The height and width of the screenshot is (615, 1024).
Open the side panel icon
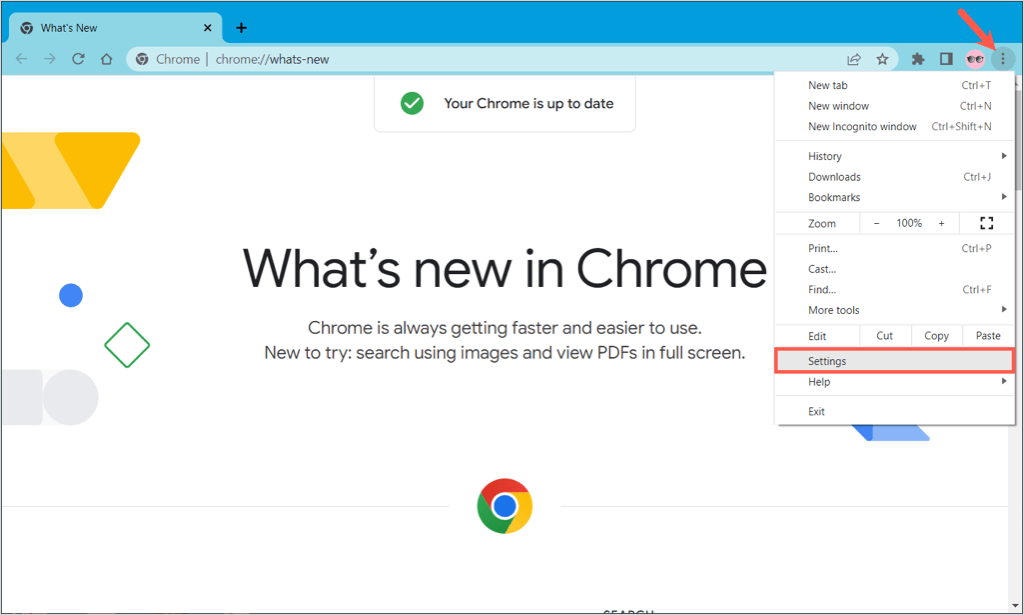pos(946,59)
